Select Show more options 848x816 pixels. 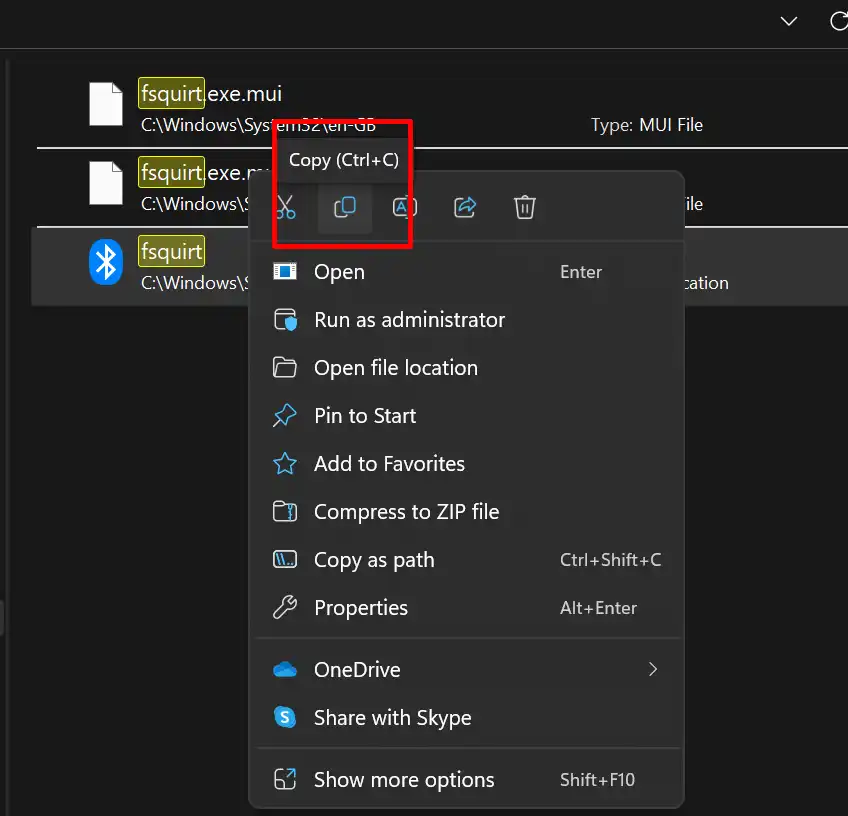(x=468, y=780)
